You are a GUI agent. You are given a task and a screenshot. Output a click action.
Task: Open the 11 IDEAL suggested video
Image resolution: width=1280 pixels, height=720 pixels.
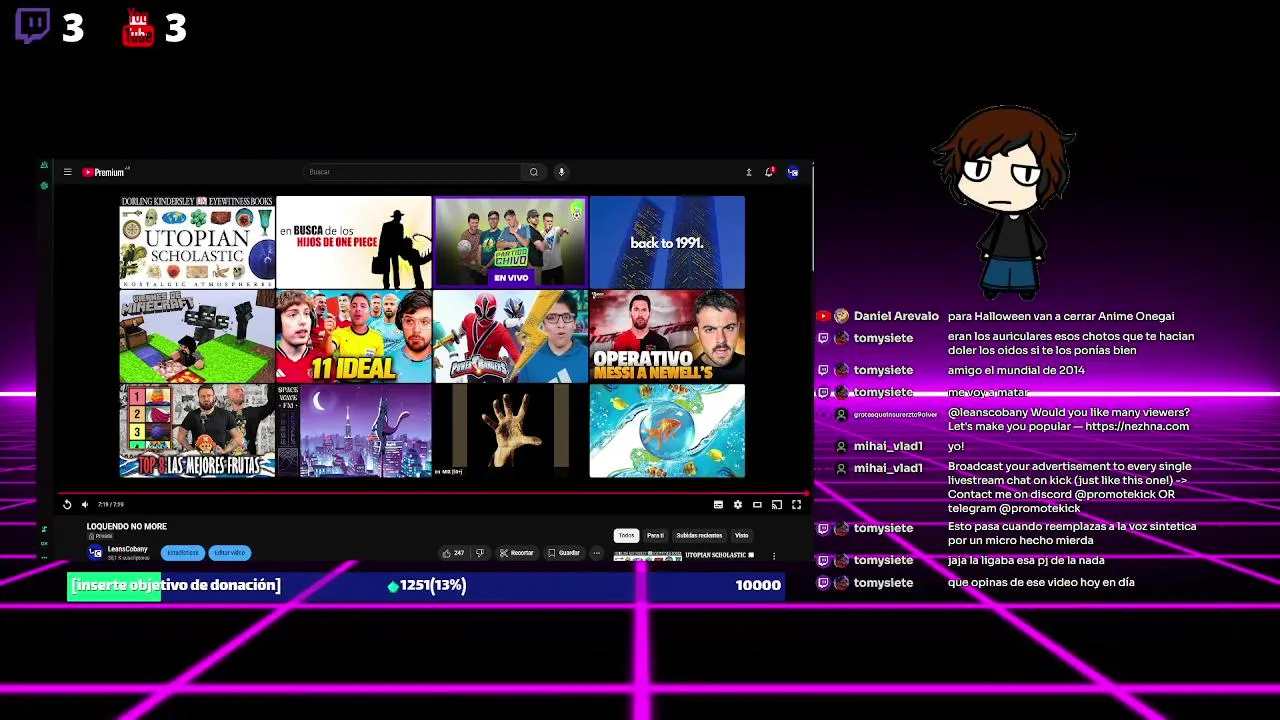(354, 336)
